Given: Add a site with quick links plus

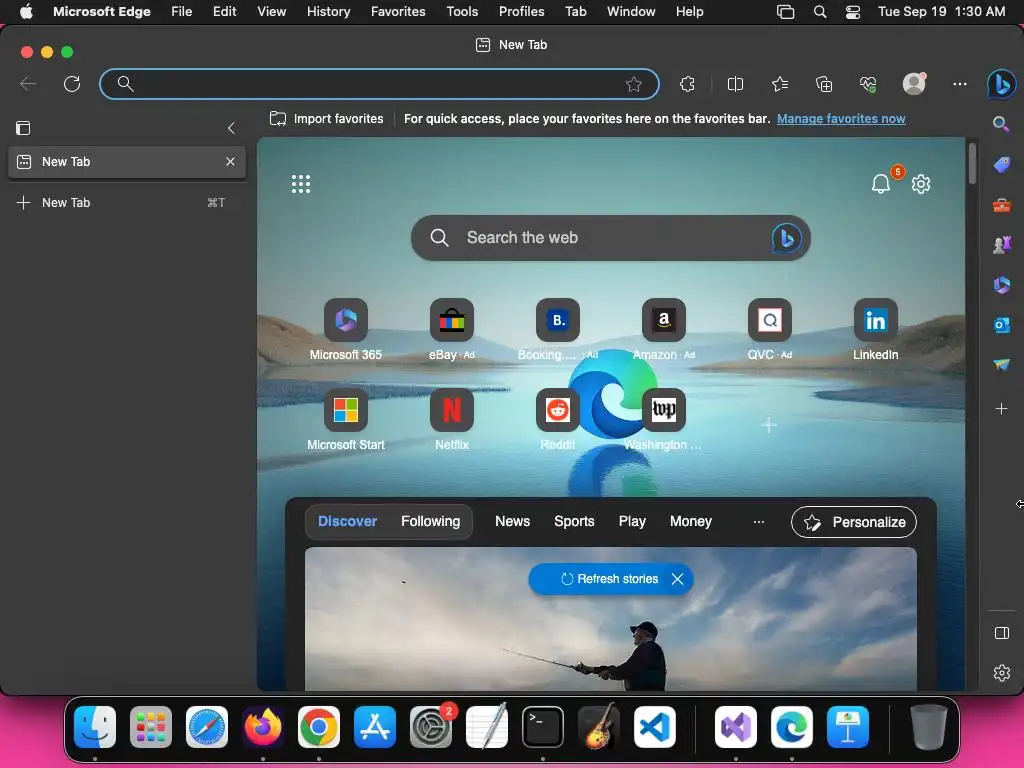Looking at the screenshot, I should (x=769, y=425).
